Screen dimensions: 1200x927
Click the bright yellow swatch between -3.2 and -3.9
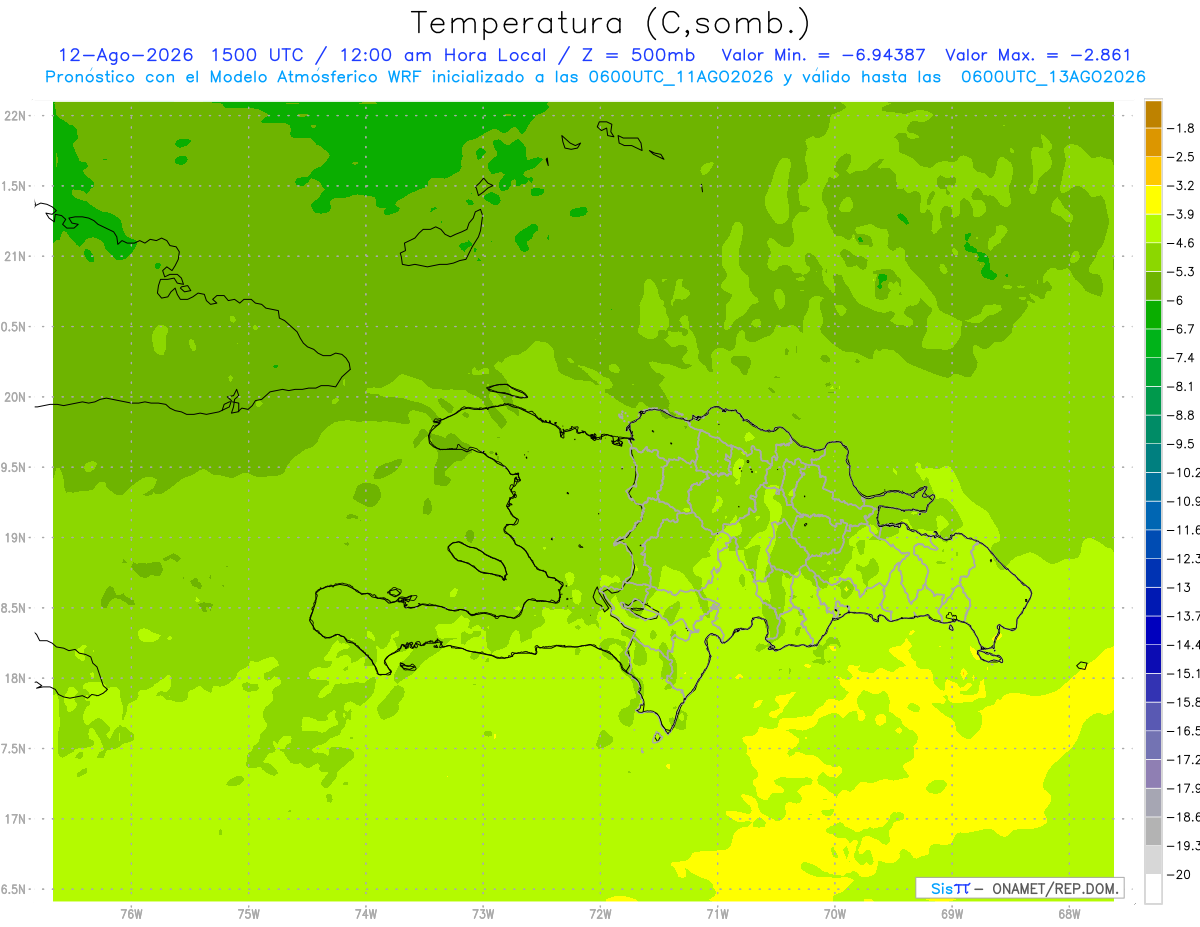click(x=1153, y=200)
